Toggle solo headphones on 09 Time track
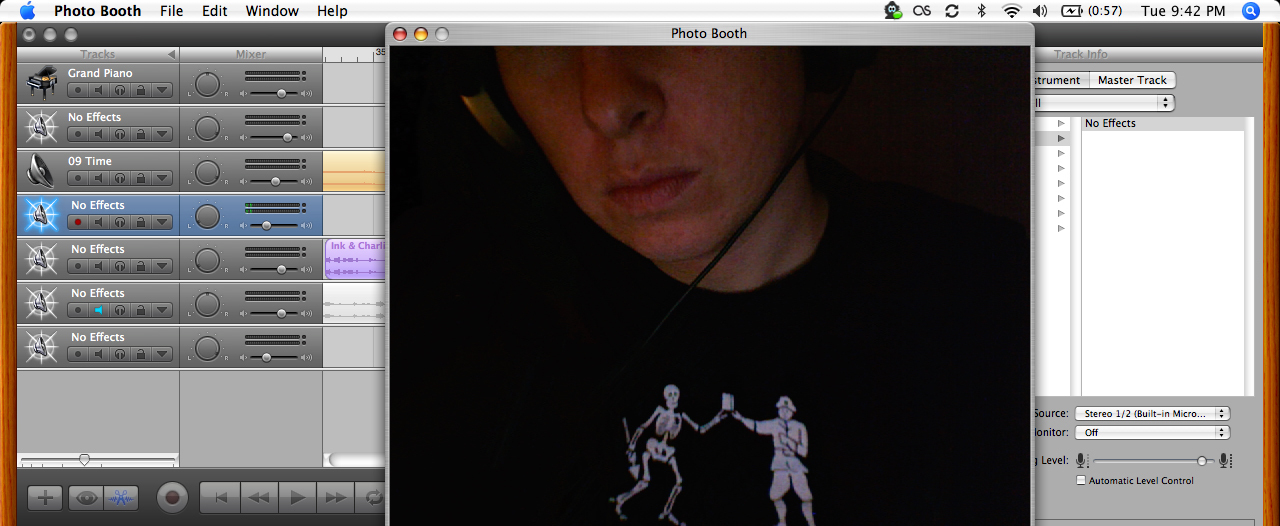Screen dimensions: 1280x526 tap(119, 179)
